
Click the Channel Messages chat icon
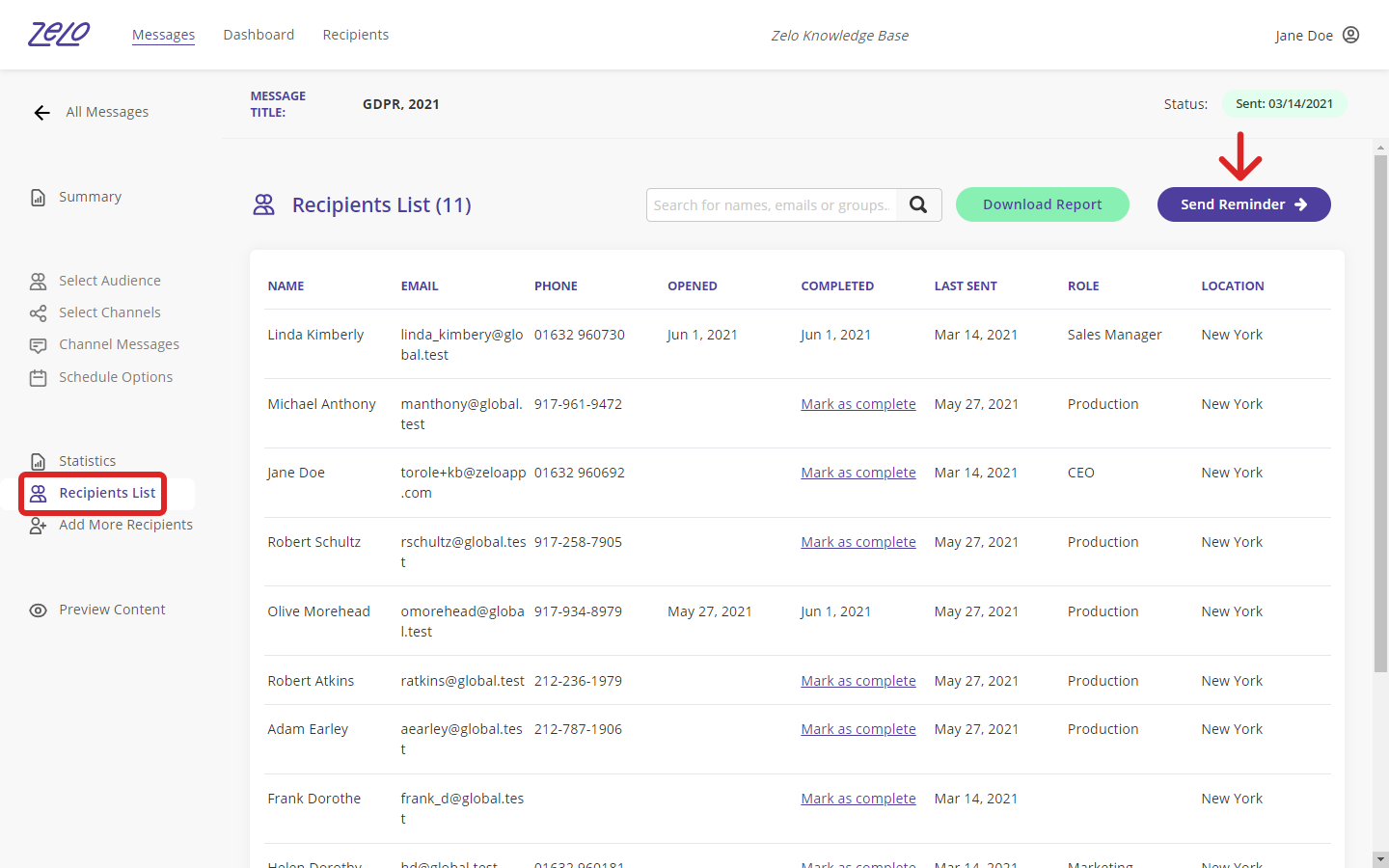coord(38,345)
